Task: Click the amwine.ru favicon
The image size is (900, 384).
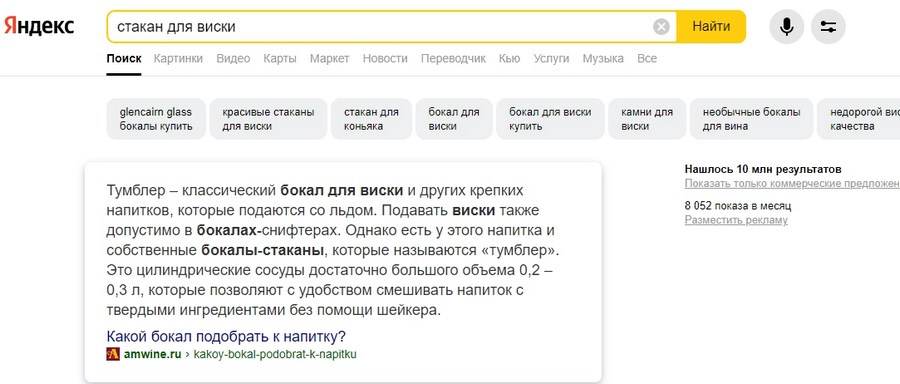Action: (x=113, y=354)
